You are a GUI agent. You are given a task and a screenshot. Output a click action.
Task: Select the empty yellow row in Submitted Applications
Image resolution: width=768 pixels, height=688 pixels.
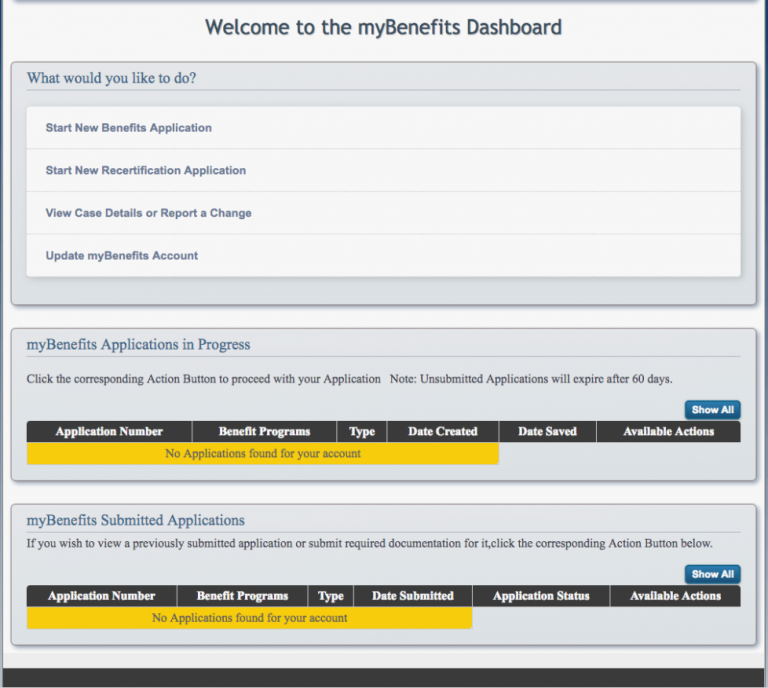(x=249, y=618)
